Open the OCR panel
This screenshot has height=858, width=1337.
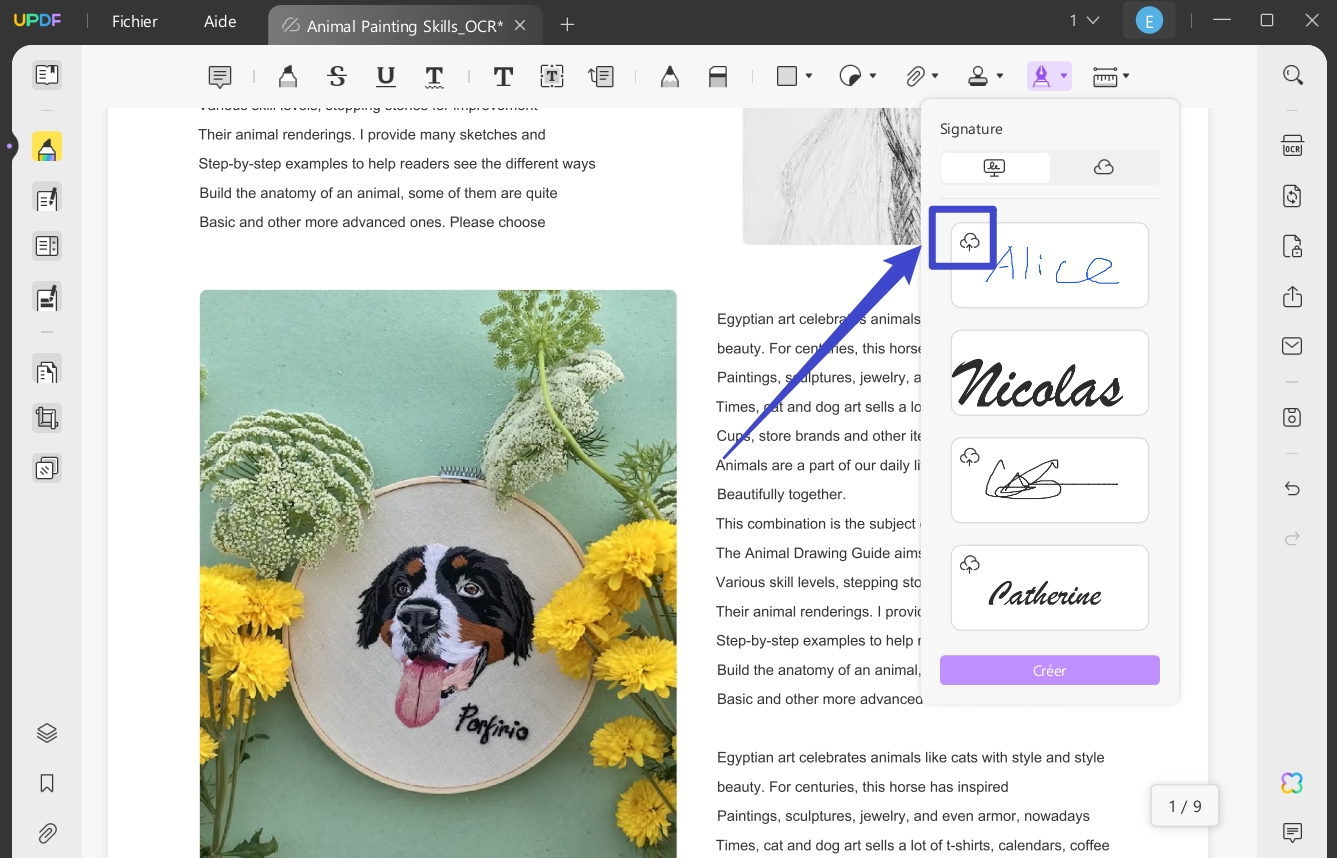point(1291,145)
